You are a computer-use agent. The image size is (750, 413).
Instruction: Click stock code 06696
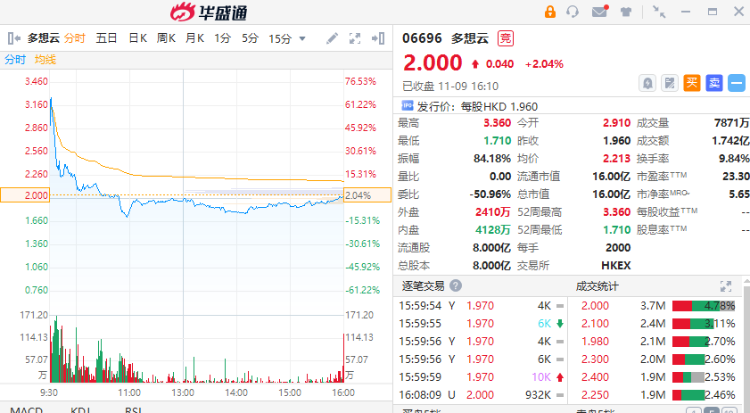coord(422,38)
